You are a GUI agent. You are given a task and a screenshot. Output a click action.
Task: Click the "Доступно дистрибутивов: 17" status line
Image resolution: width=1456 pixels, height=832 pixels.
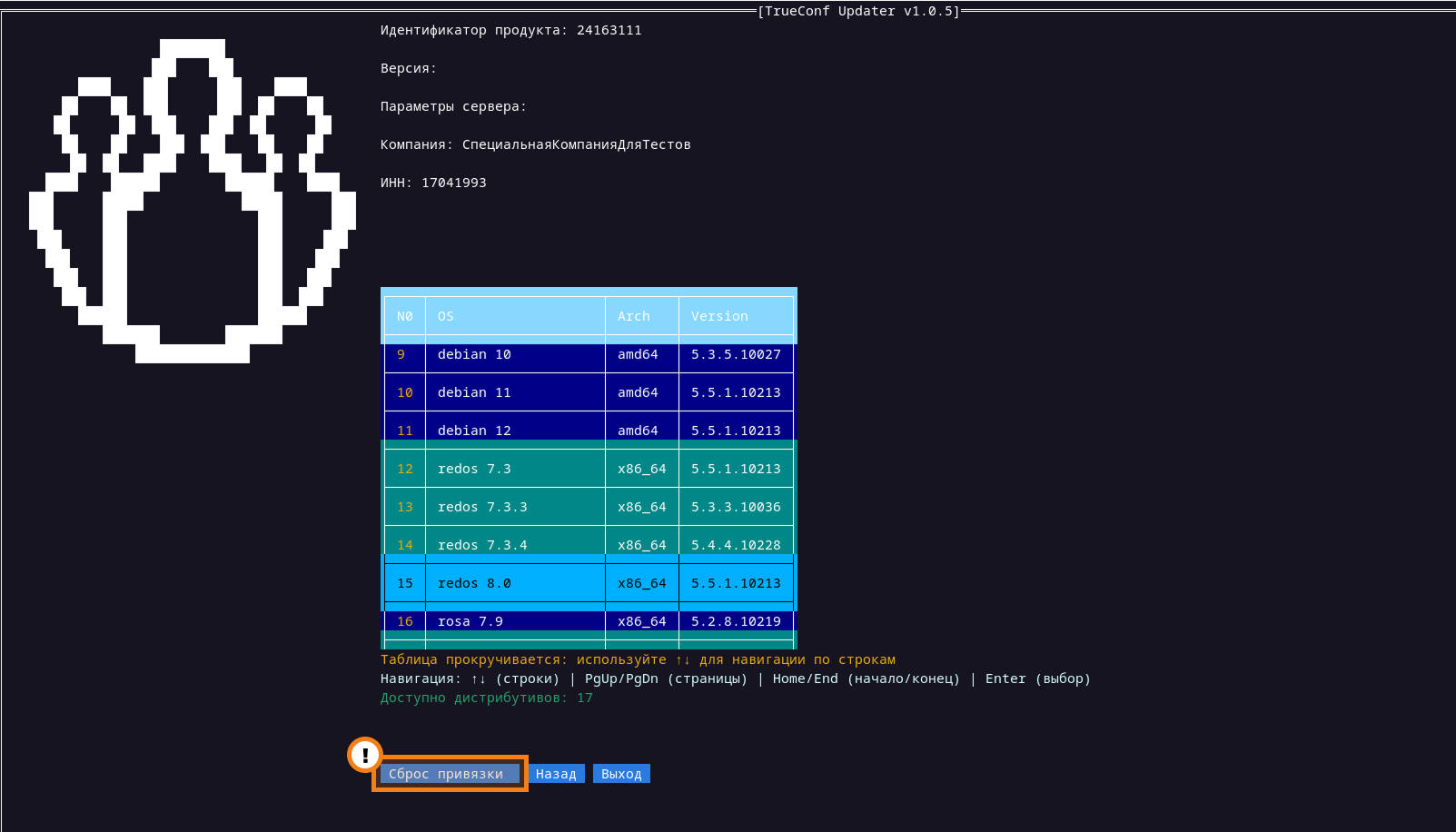point(486,698)
